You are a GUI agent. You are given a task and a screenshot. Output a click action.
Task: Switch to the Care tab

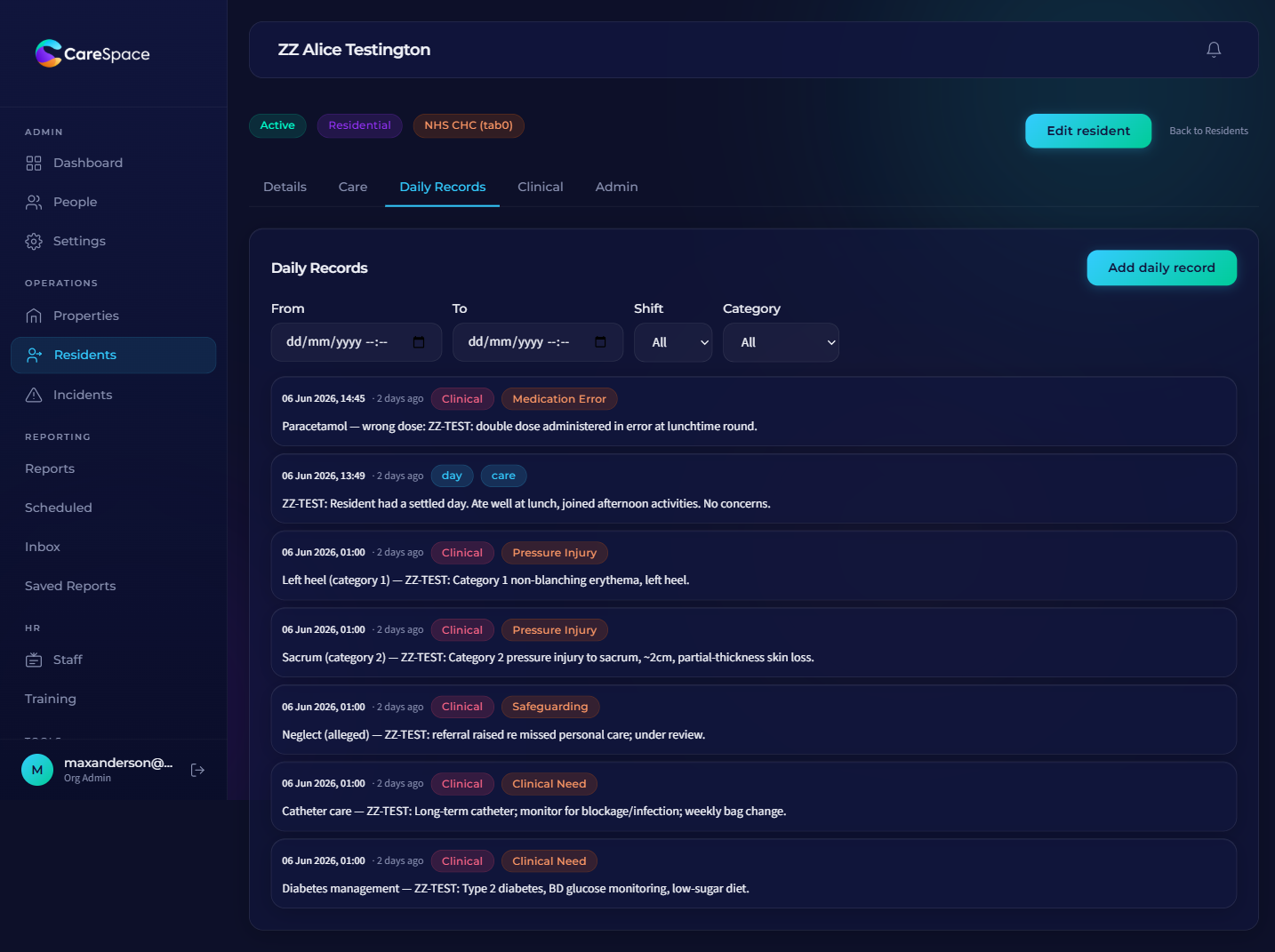click(353, 187)
